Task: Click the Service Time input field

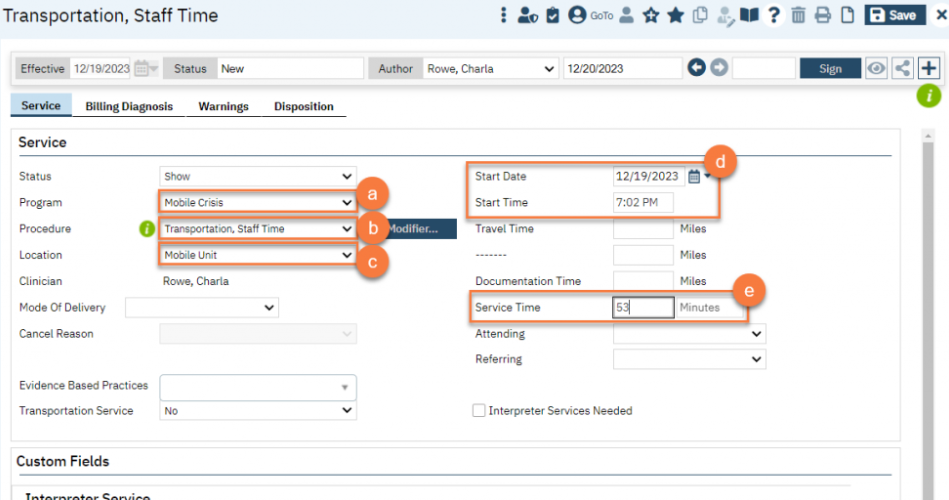Action: (643, 308)
